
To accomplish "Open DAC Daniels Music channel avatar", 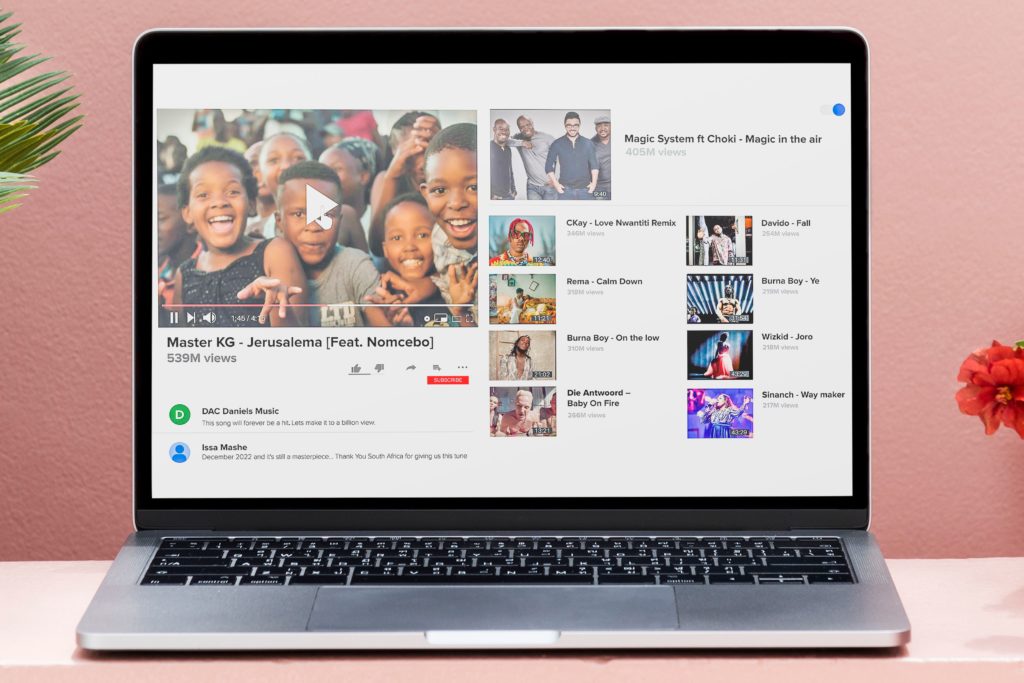I will click(178, 412).
